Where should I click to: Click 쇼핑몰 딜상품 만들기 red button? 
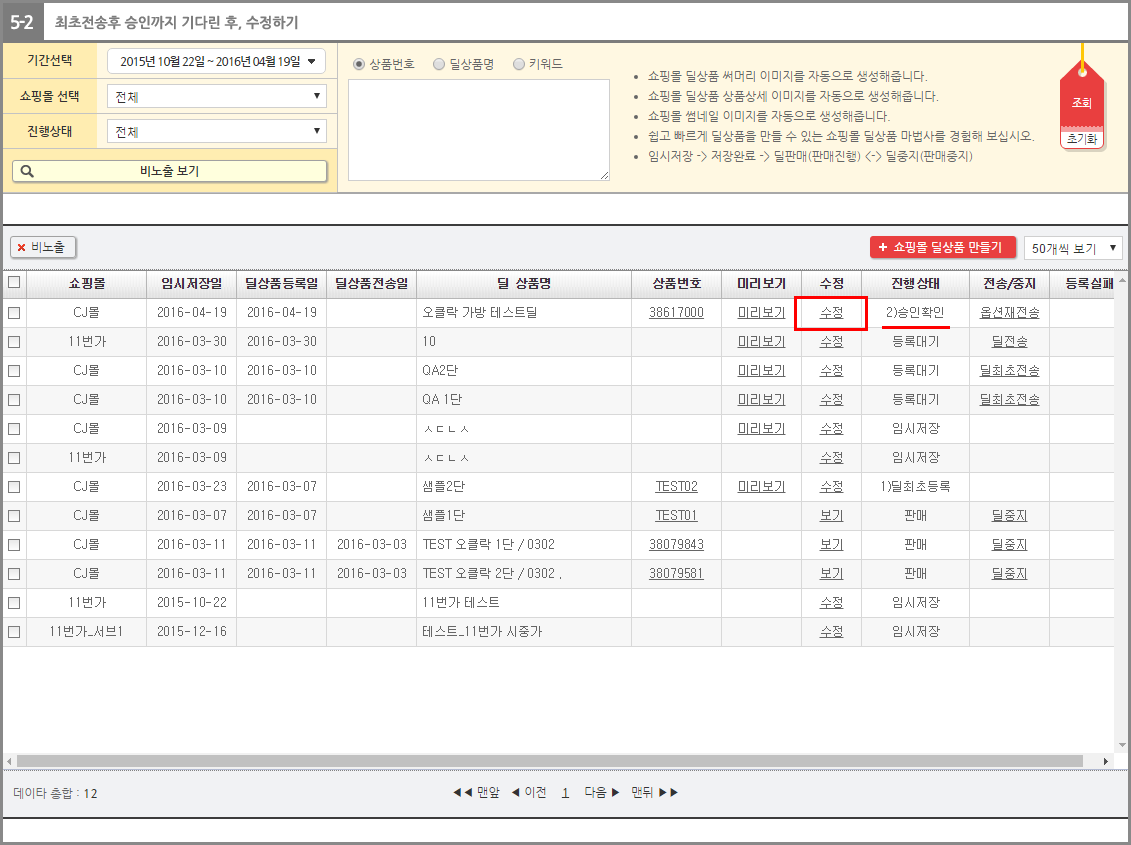(x=942, y=247)
